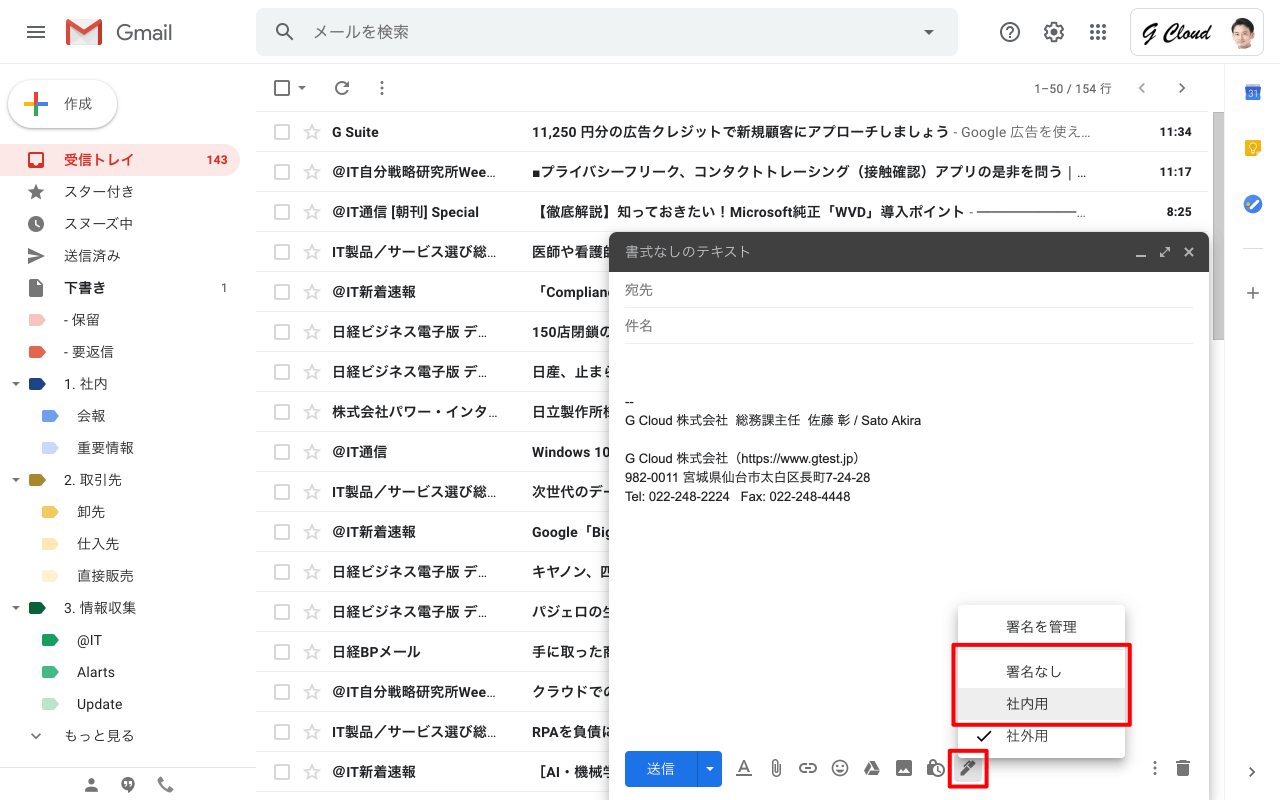
Task: Open the G Cloud account button
Action: (x=1197, y=33)
